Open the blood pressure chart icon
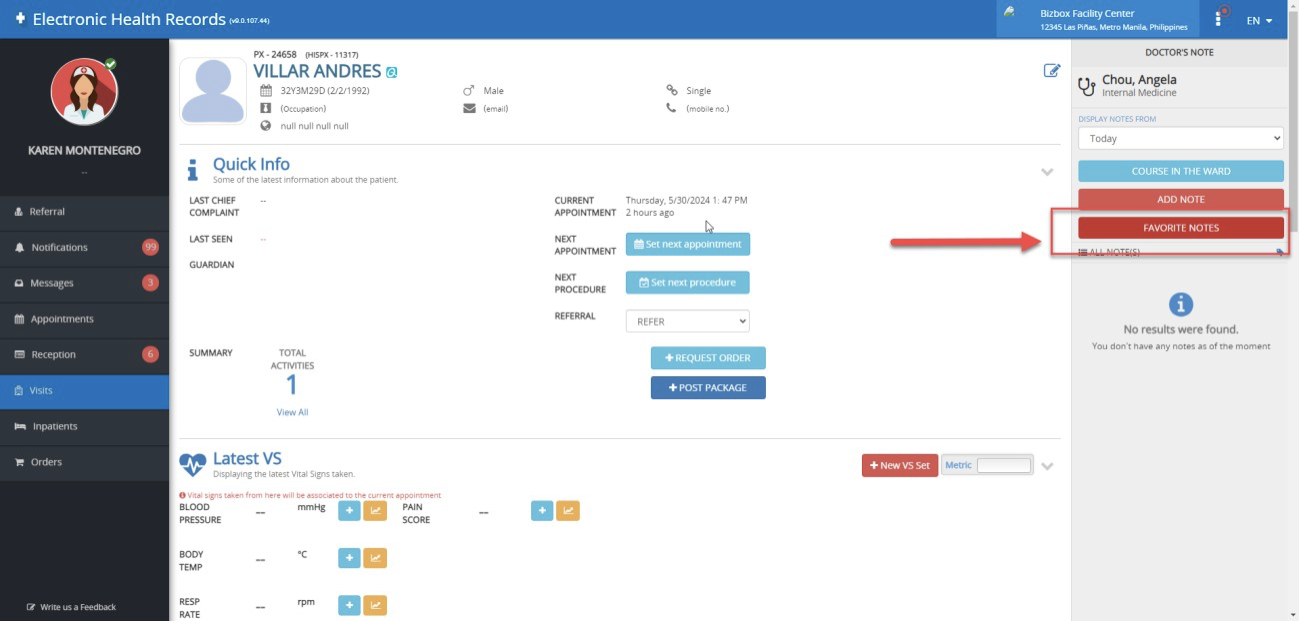Viewport: 1299px width, 621px height. pos(375,511)
